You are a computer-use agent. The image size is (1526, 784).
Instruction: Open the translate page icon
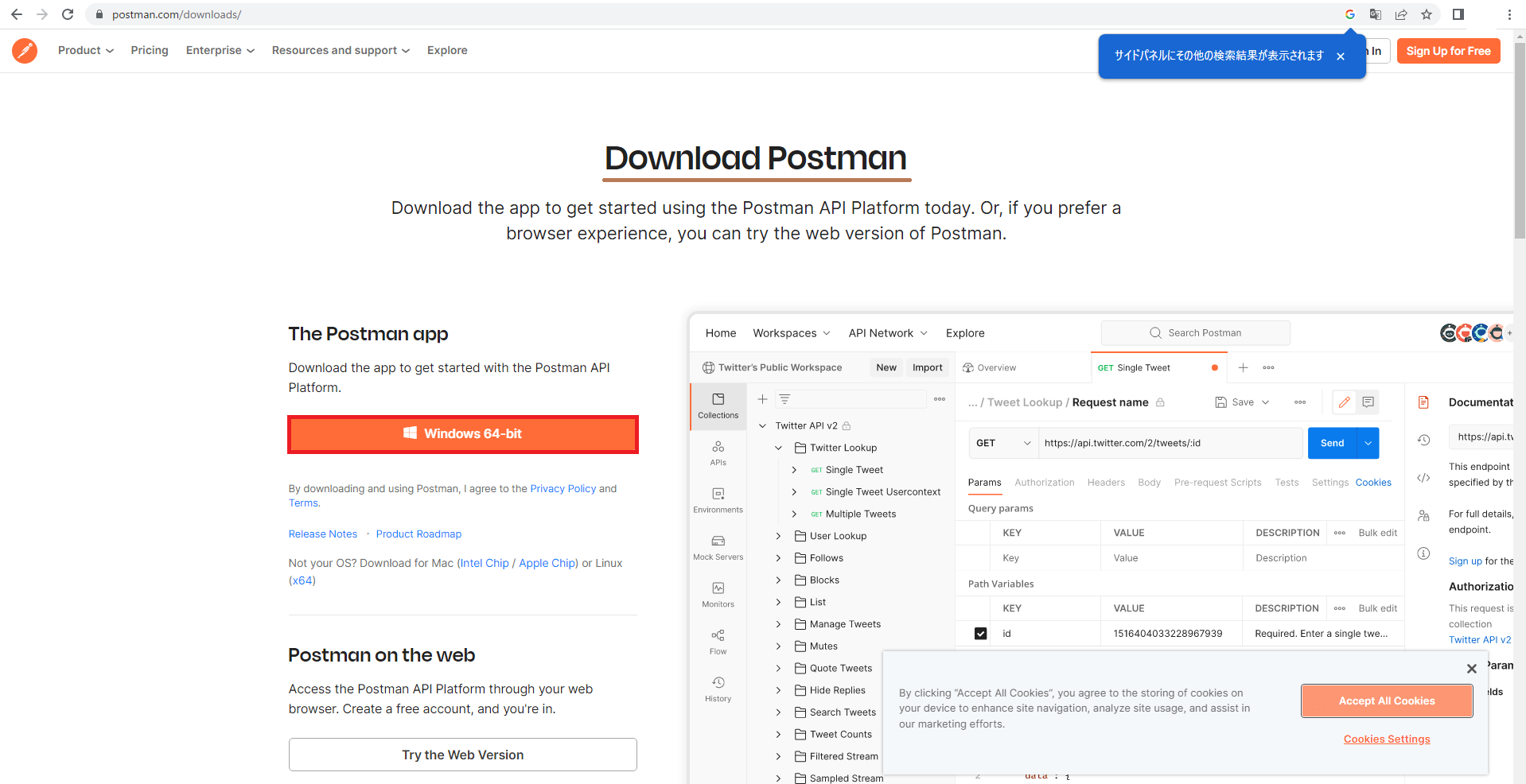[1376, 14]
